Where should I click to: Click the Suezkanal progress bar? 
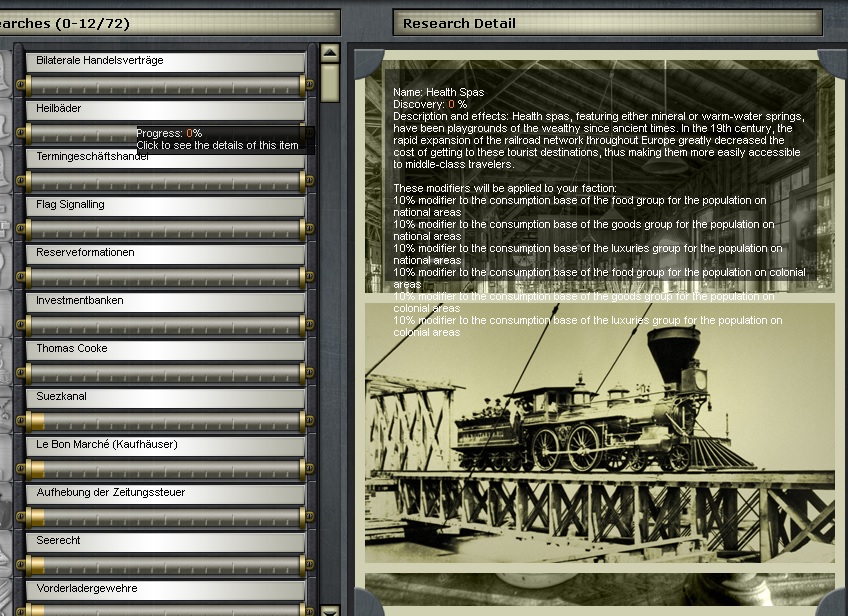click(165, 421)
